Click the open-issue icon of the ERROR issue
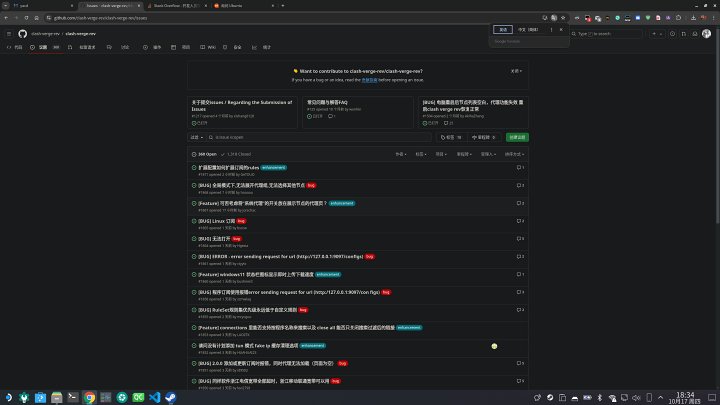720x405 pixels. point(194,257)
